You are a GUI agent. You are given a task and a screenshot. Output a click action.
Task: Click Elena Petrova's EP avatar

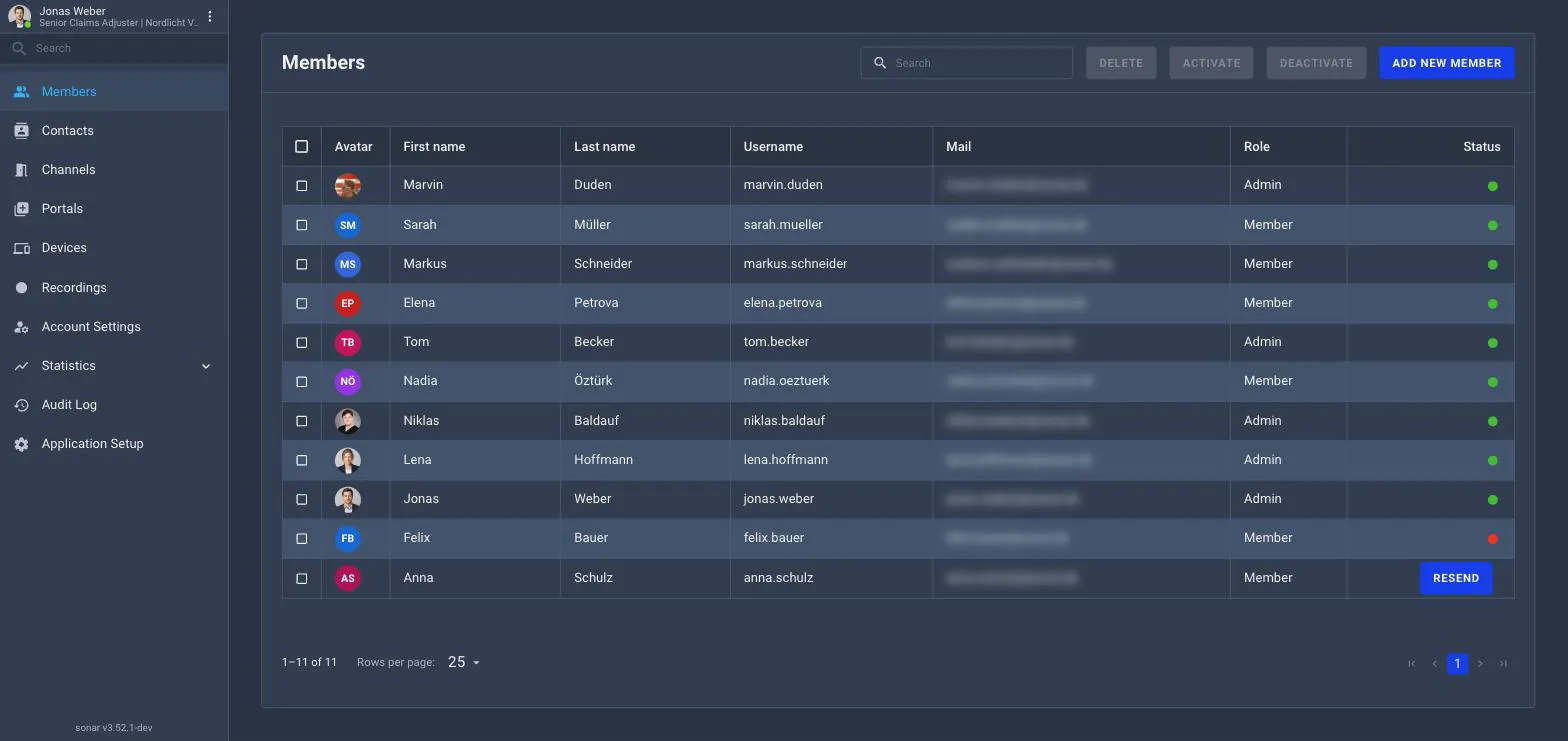pos(347,303)
